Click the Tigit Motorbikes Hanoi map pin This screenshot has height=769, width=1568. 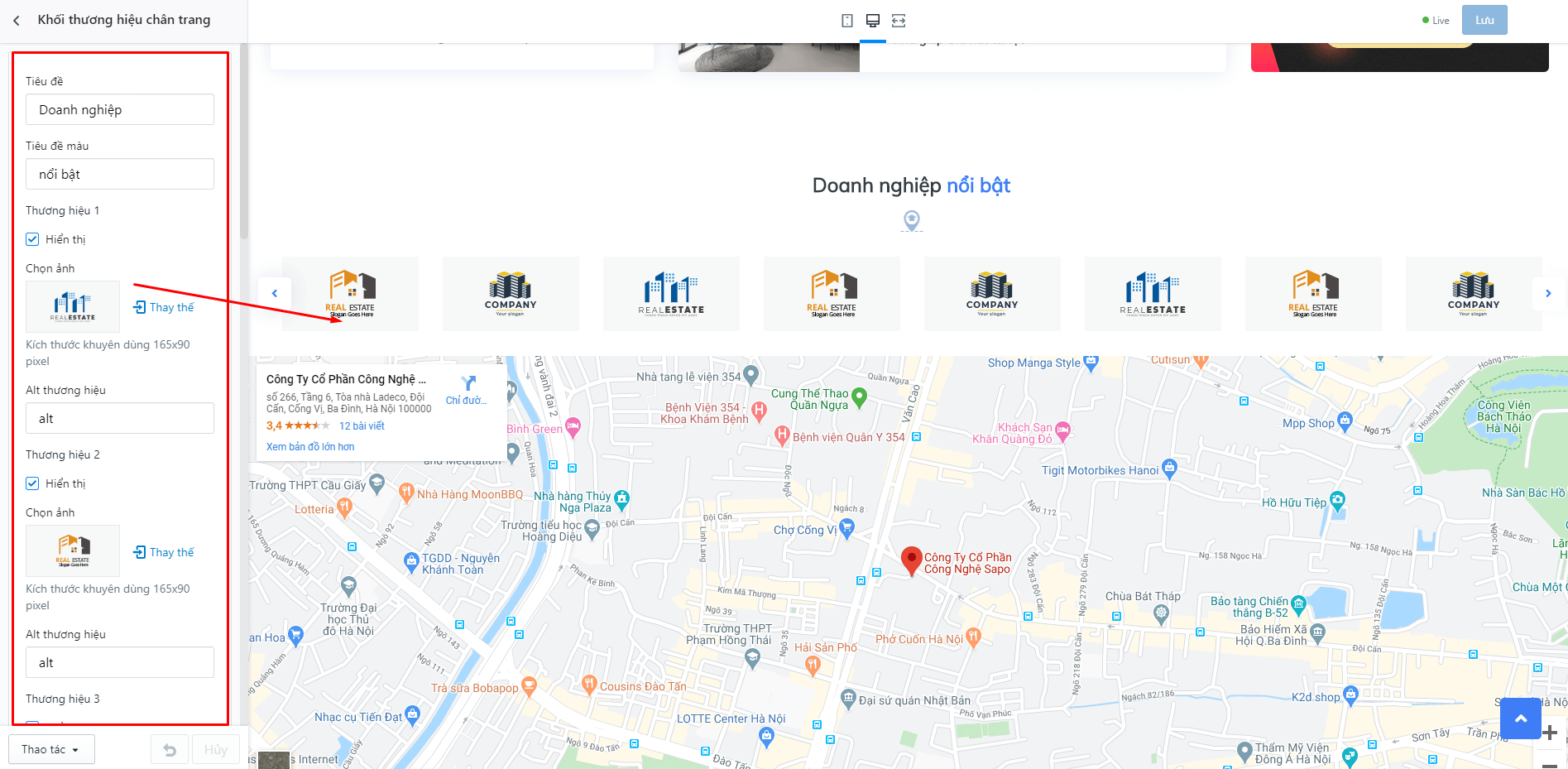1169,469
